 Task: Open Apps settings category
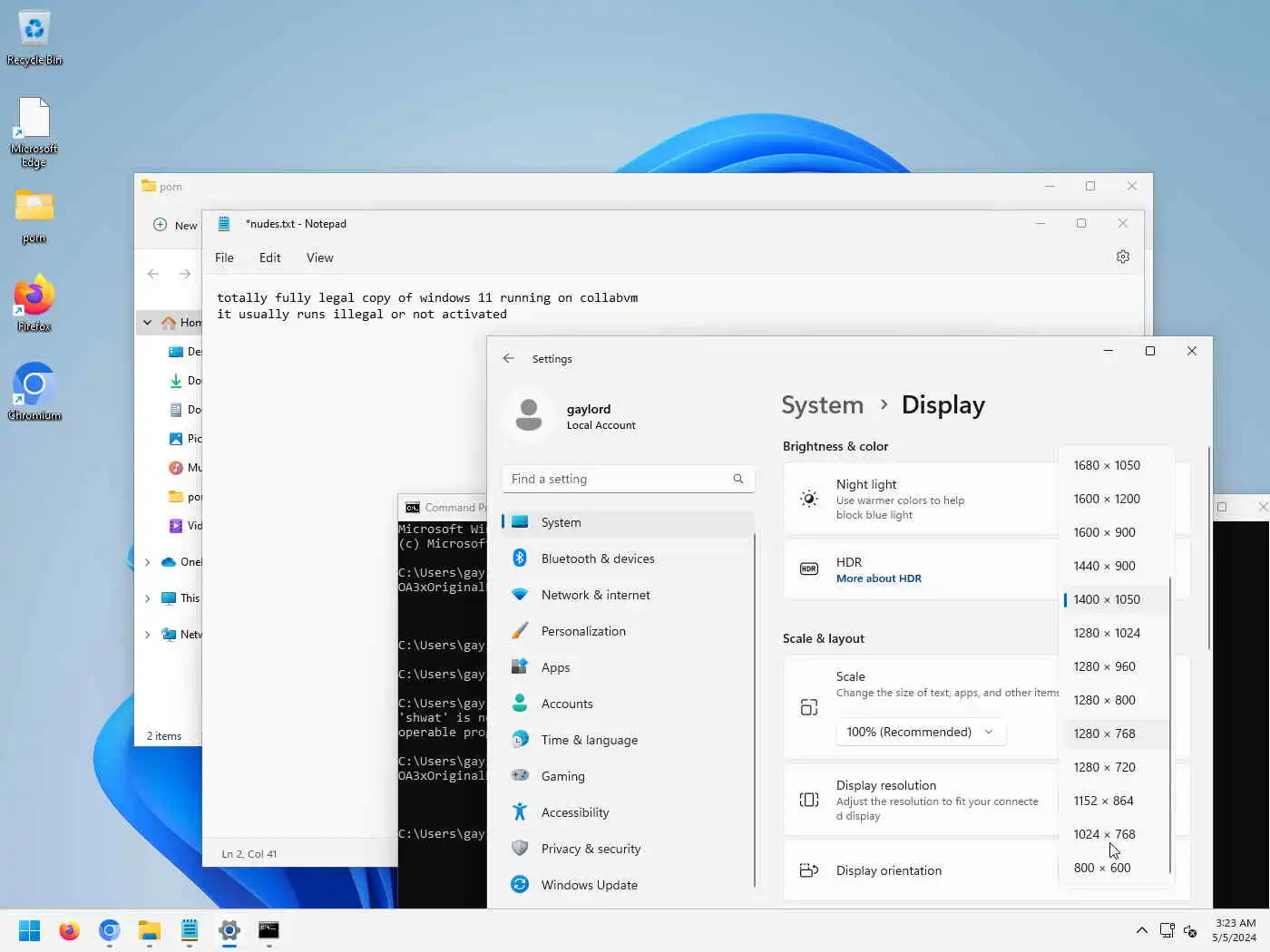pyautogui.click(x=628, y=667)
